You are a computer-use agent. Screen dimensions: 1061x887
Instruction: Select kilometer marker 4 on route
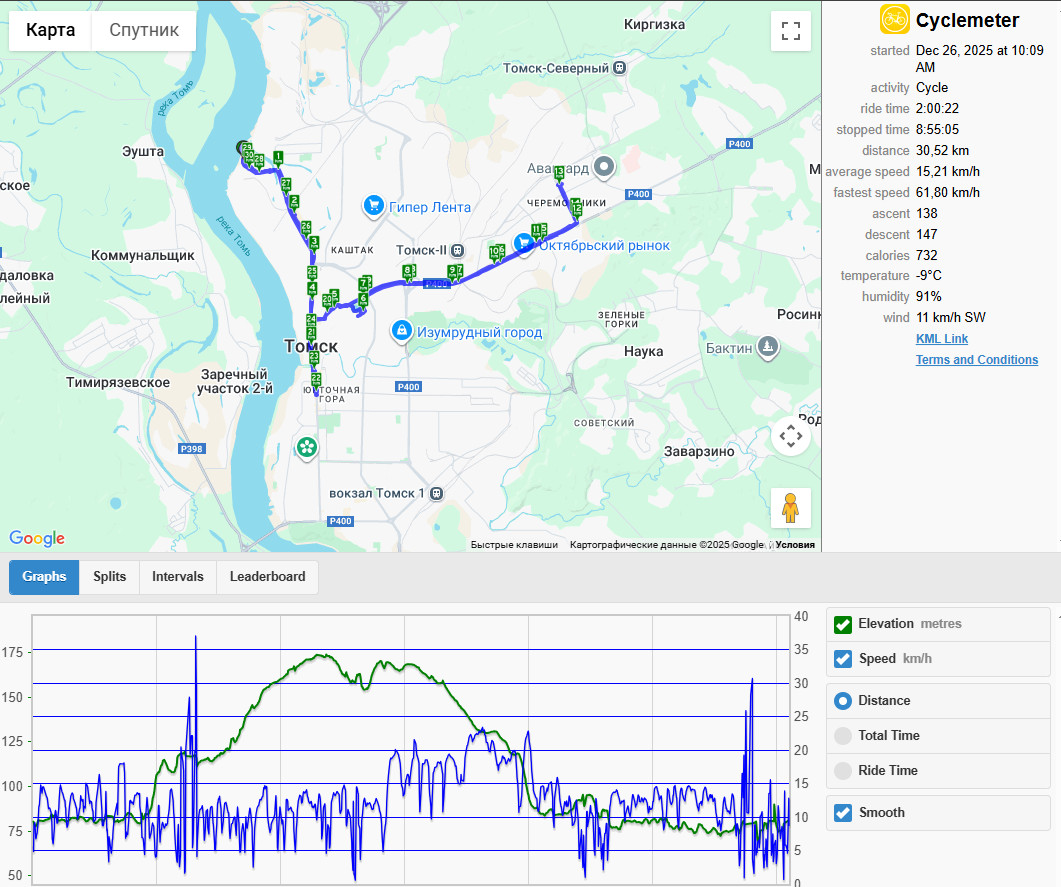tap(312, 289)
